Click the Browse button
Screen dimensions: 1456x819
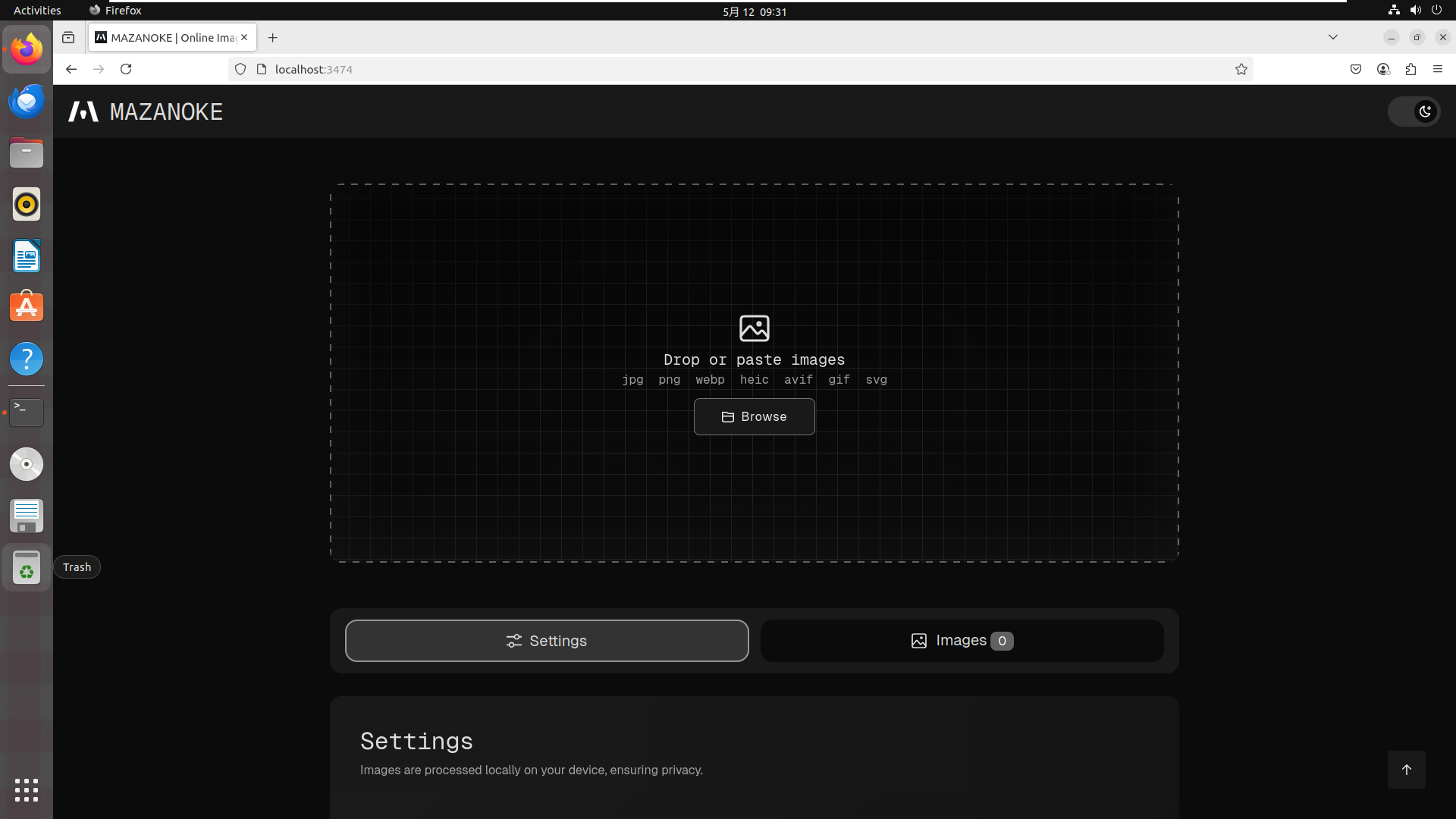(754, 416)
